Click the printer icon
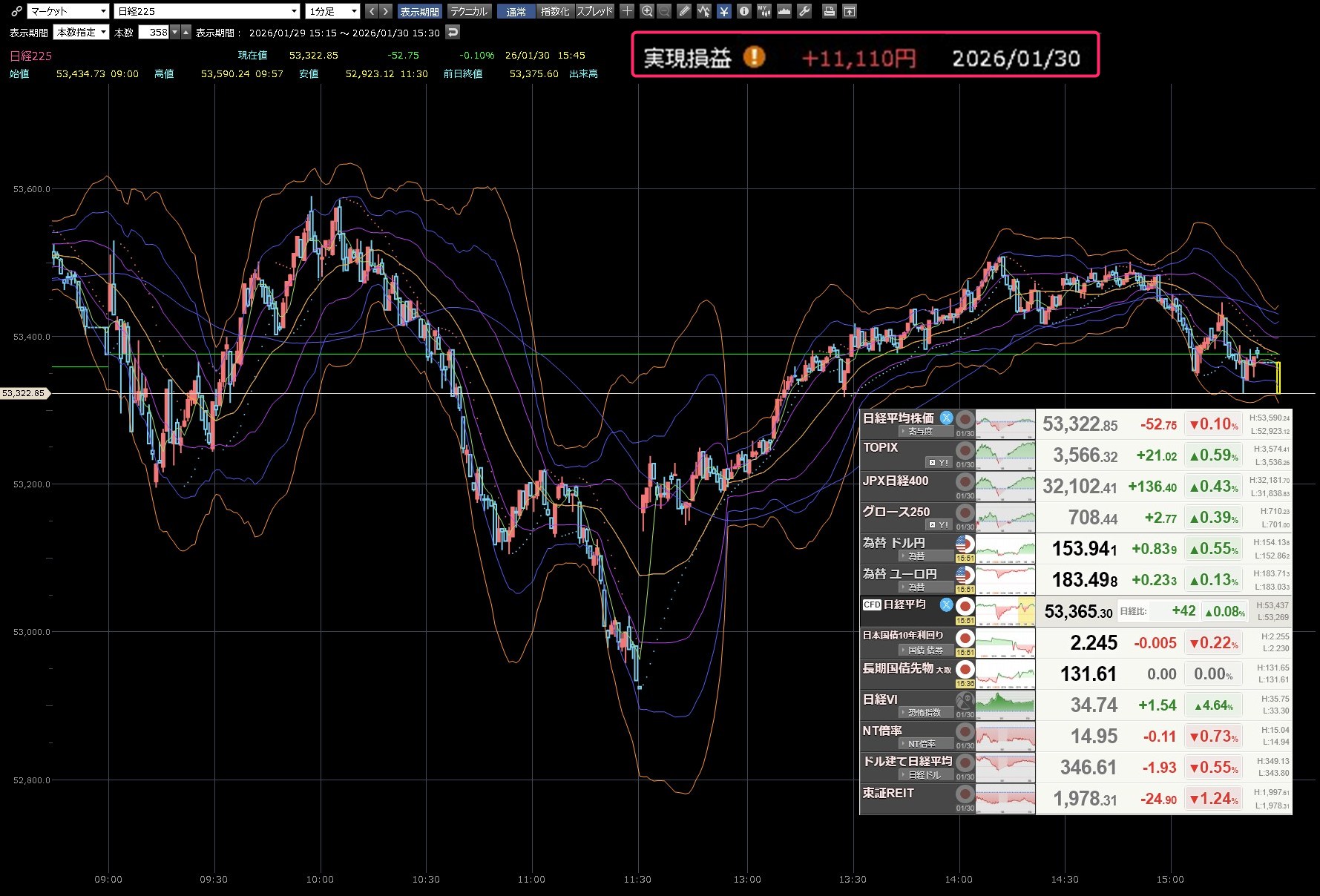The image size is (1320, 896). click(830, 11)
